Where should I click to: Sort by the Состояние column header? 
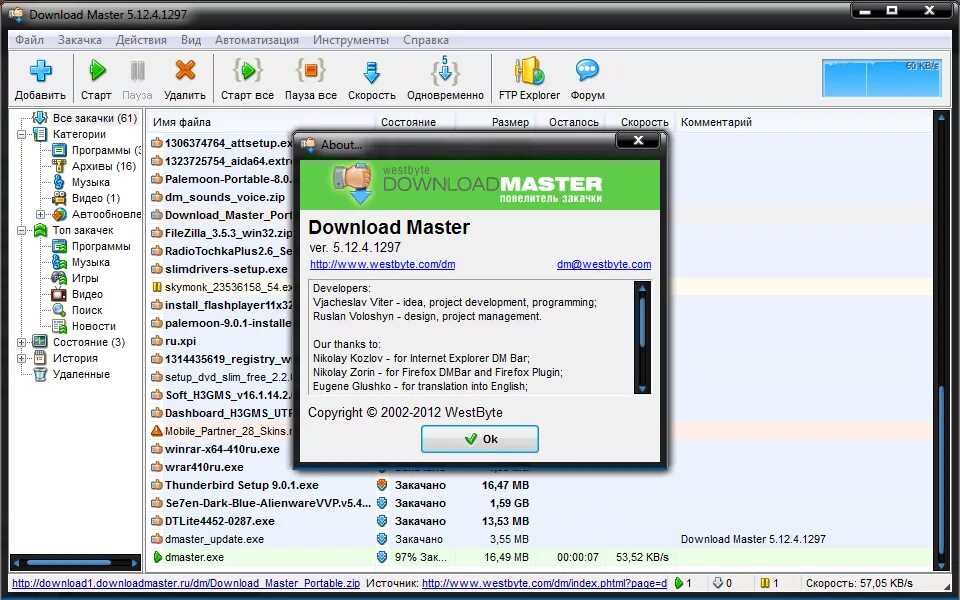point(414,122)
